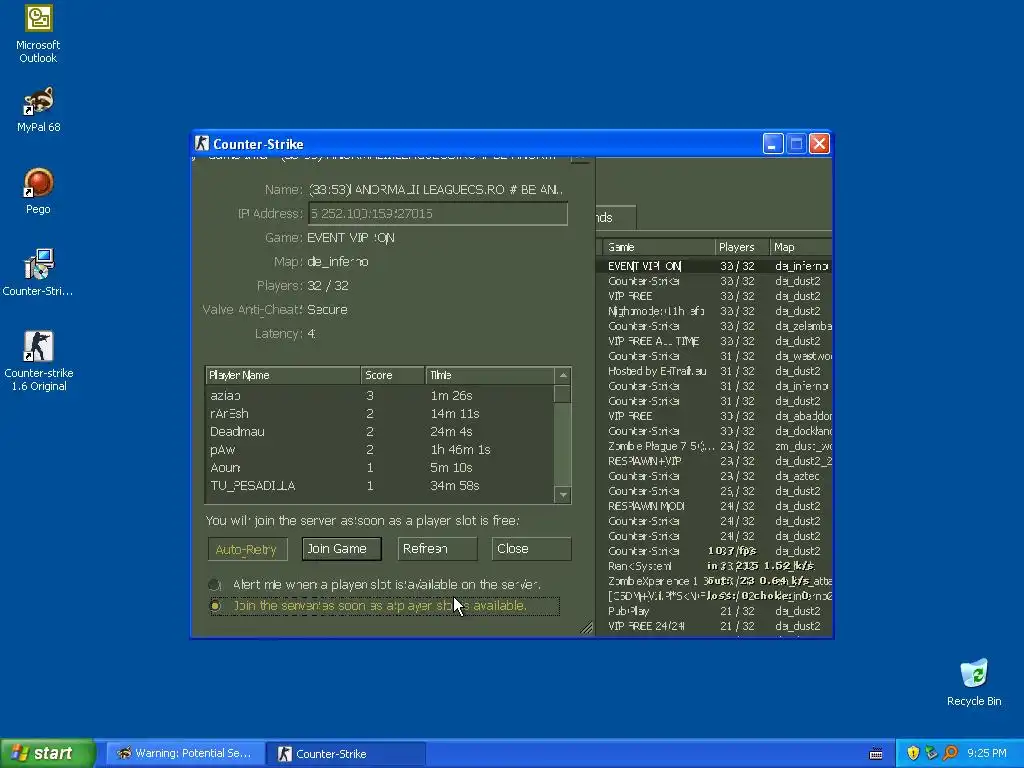Click the keyboard icon in the taskbar
This screenshot has height=768, width=1024.
(876, 754)
